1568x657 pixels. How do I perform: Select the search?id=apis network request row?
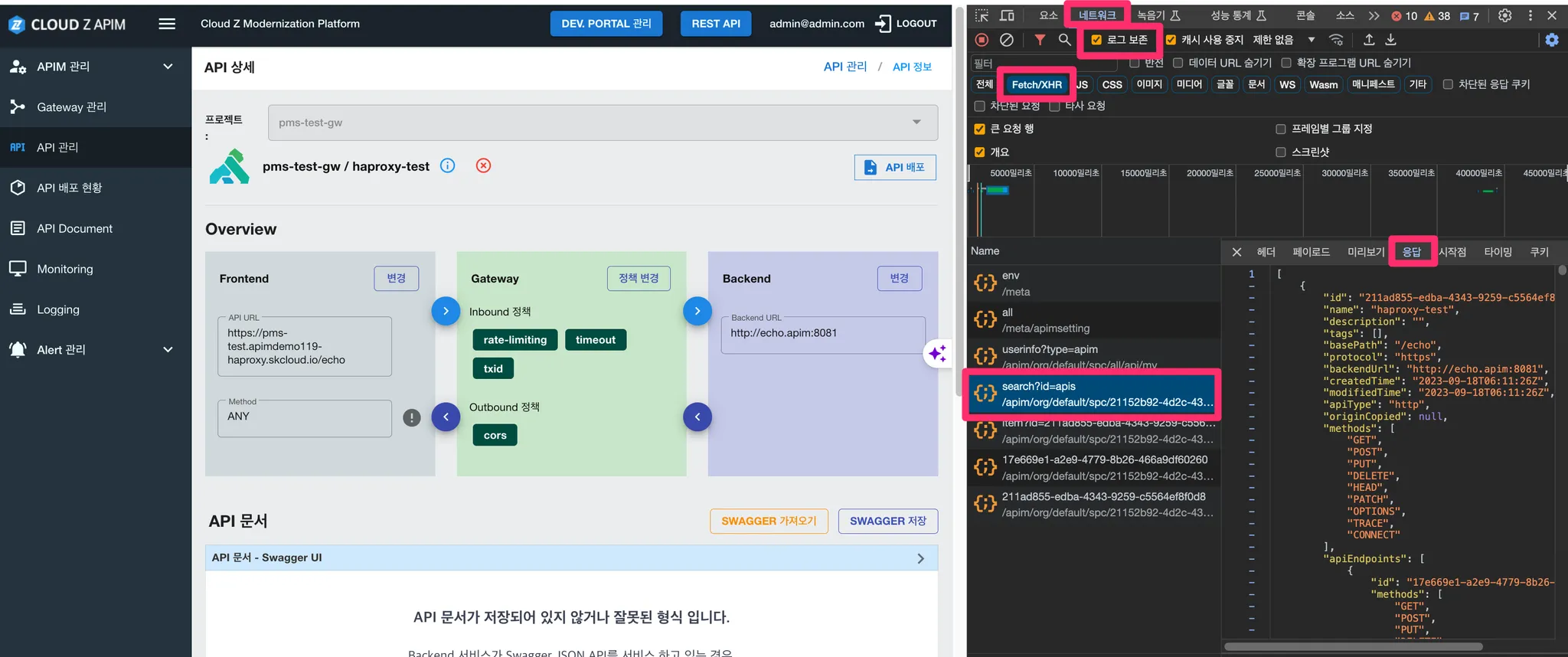click(x=1092, y=394)
